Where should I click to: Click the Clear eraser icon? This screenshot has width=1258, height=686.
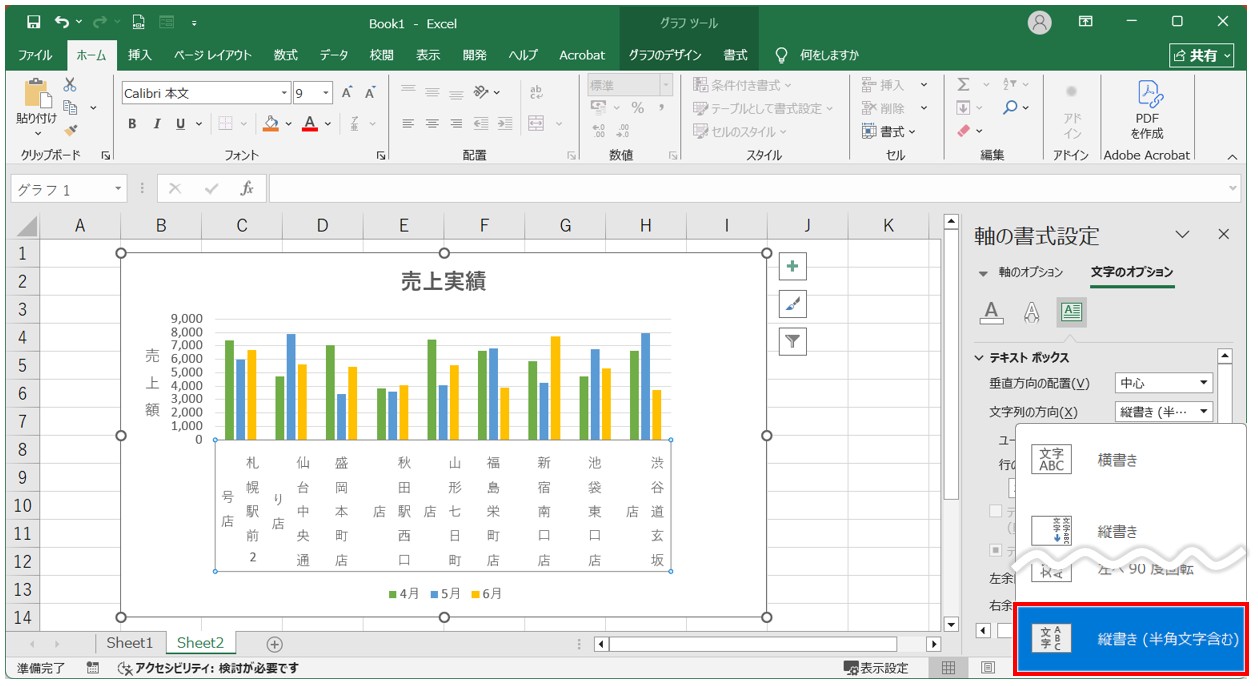point(964,131)
